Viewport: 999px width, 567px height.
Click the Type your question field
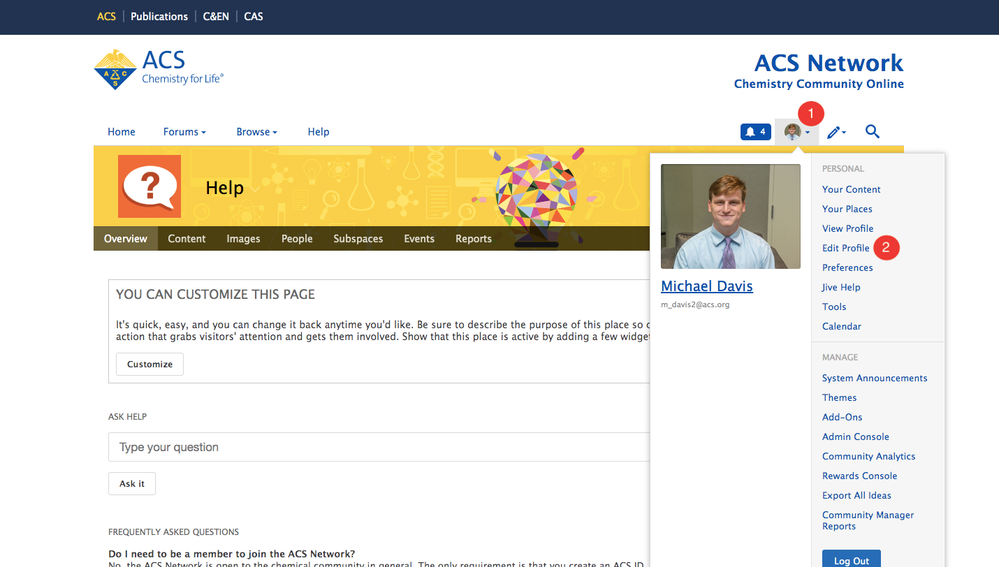tap(380, 447)
